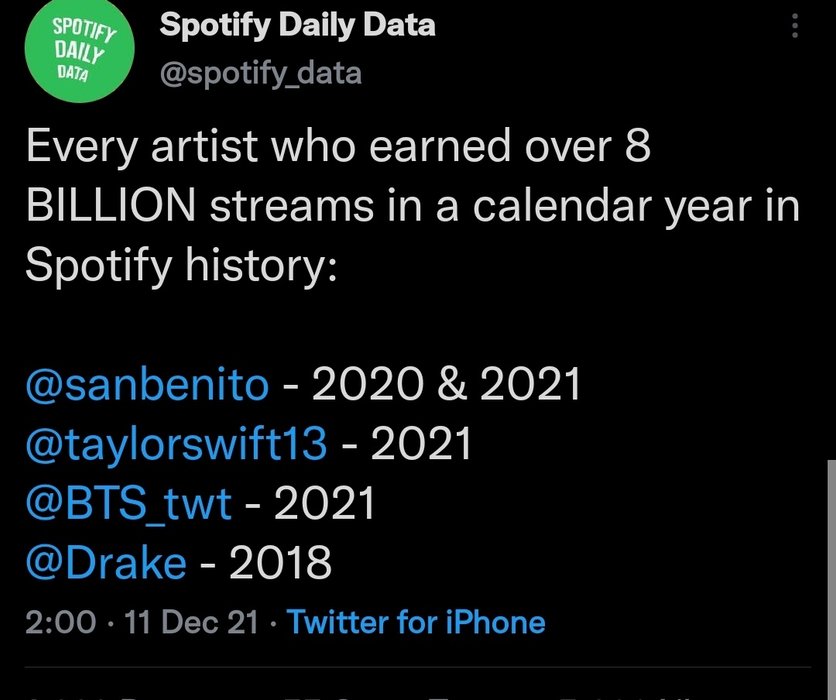Click the vertical scrollbar on right edge
The width and height of the screenshot is (836, 700).
click(x=832, y=580)
